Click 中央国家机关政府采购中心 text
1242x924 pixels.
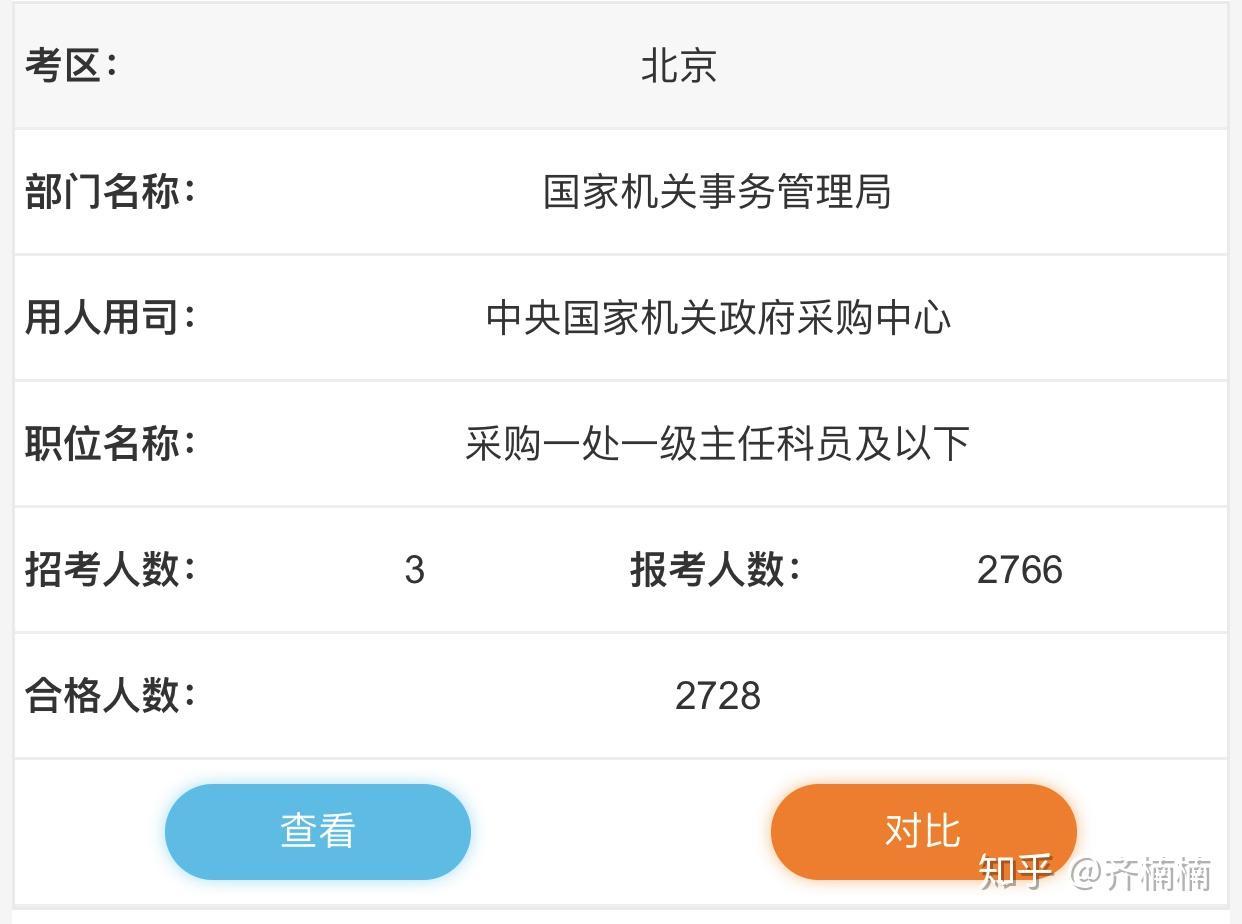click(718, 318)
